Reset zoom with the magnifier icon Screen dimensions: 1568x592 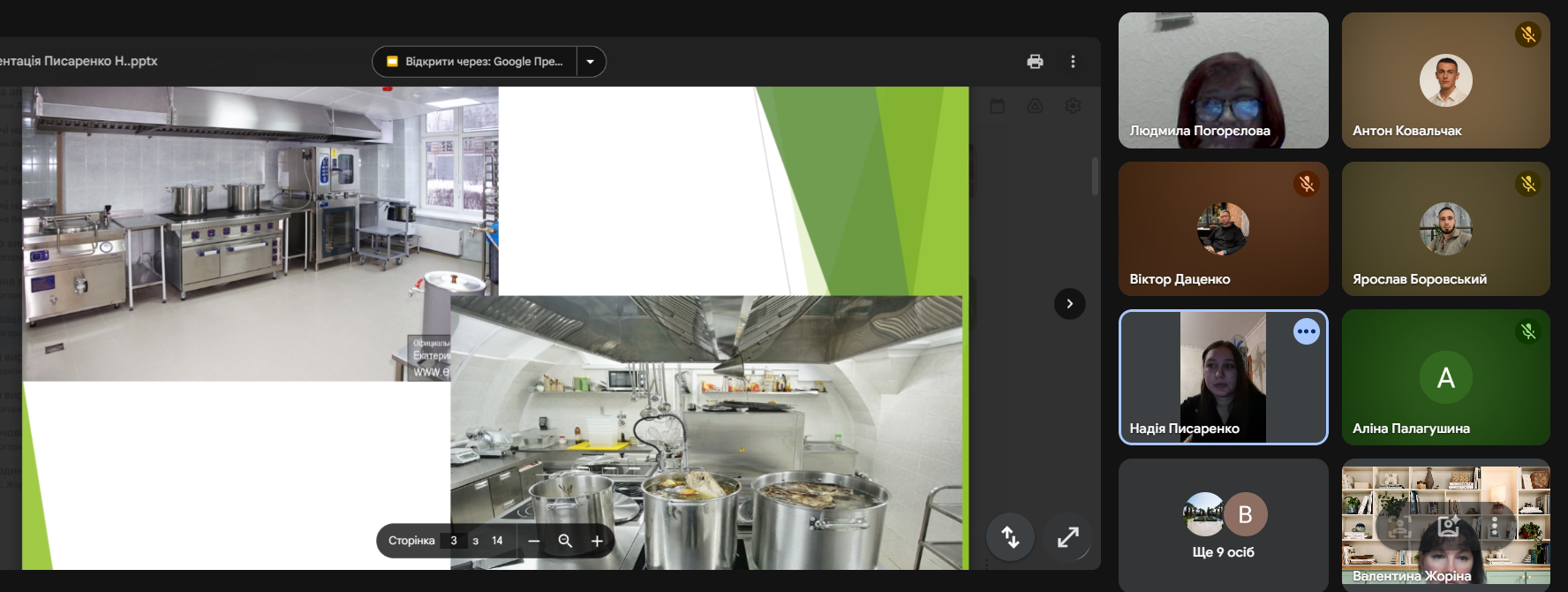(565, 541)
